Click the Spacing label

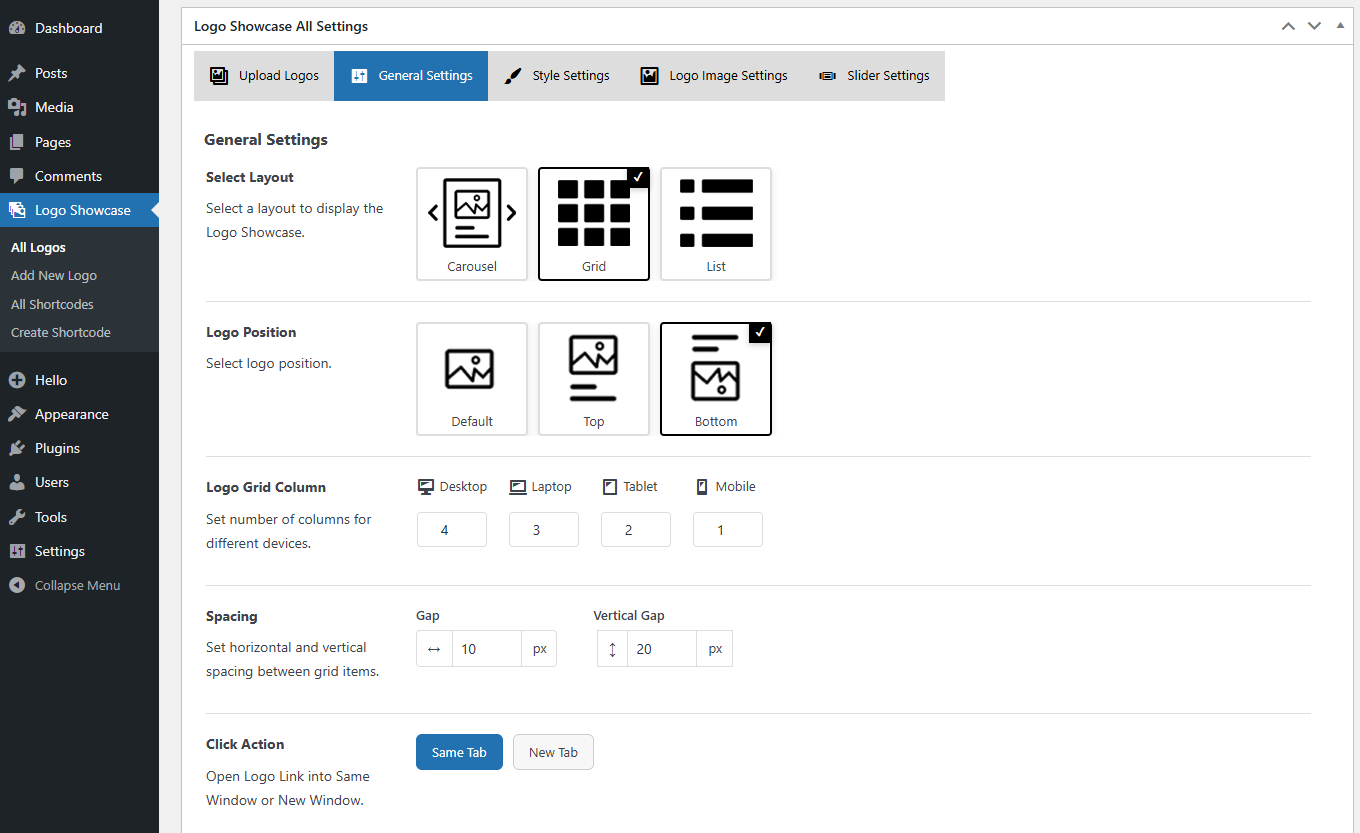click(232, 616)
